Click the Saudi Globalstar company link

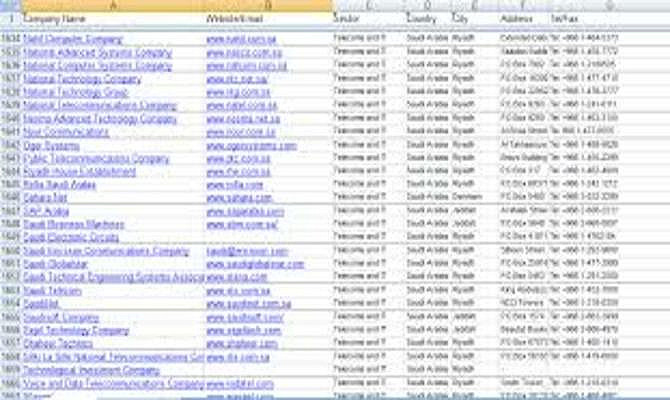click(x=56, y=264)
